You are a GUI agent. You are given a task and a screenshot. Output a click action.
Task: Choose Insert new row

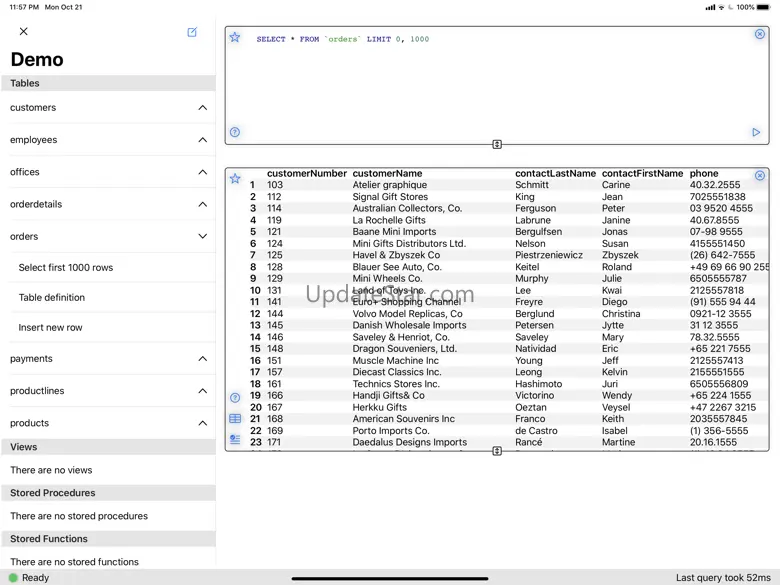50,327
